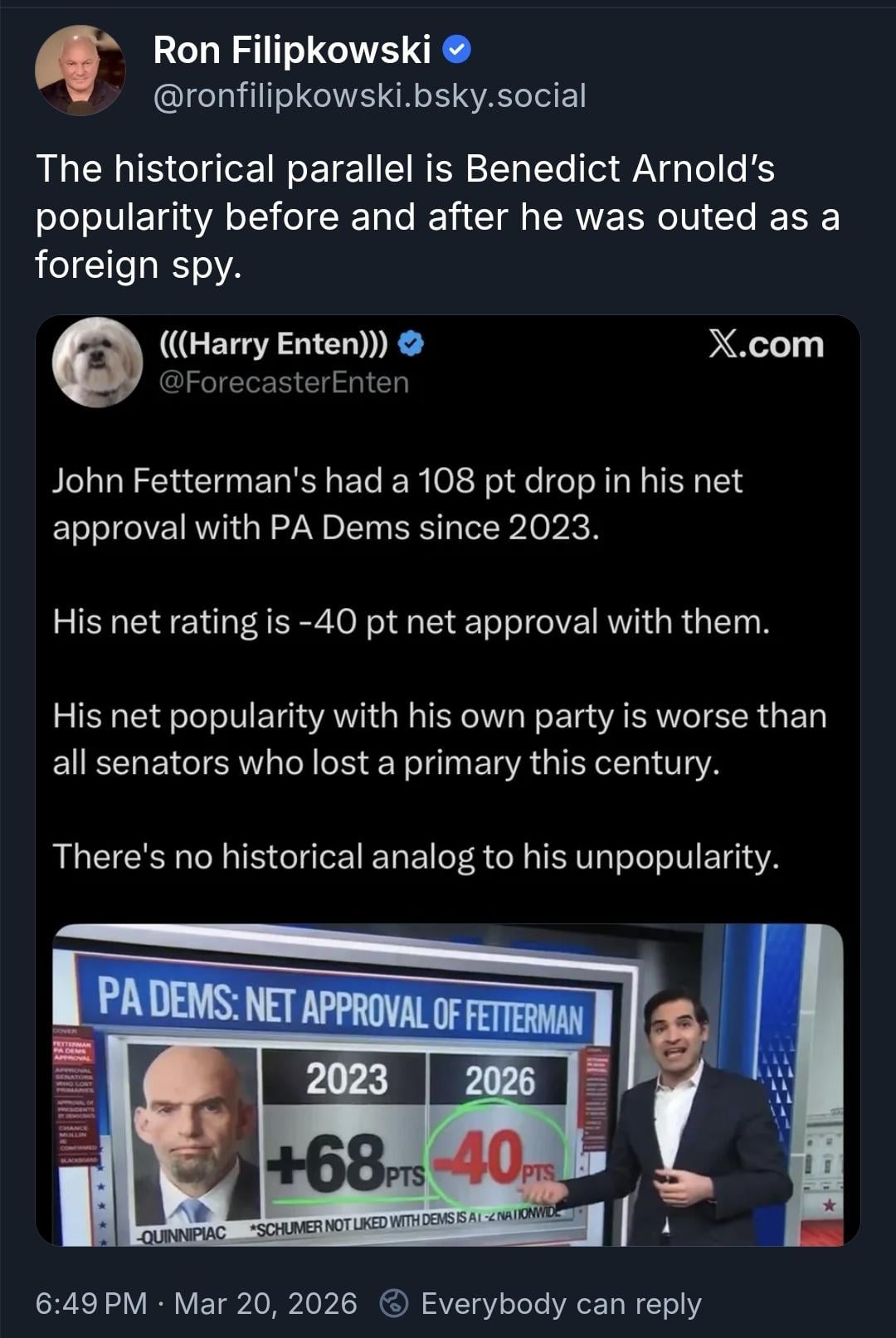Click the @ronfilipkowski.bsky.social handle
The width and height of the screenshot is (896, 1338).
369,95
